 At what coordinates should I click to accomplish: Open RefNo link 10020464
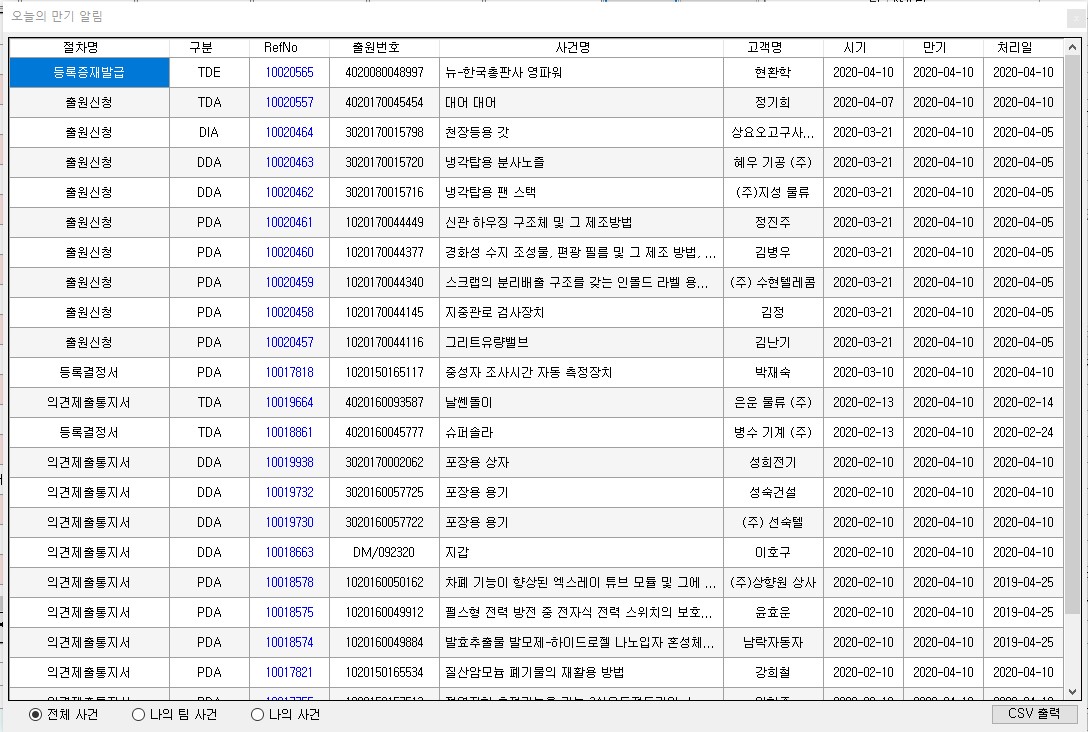point(289,132)
